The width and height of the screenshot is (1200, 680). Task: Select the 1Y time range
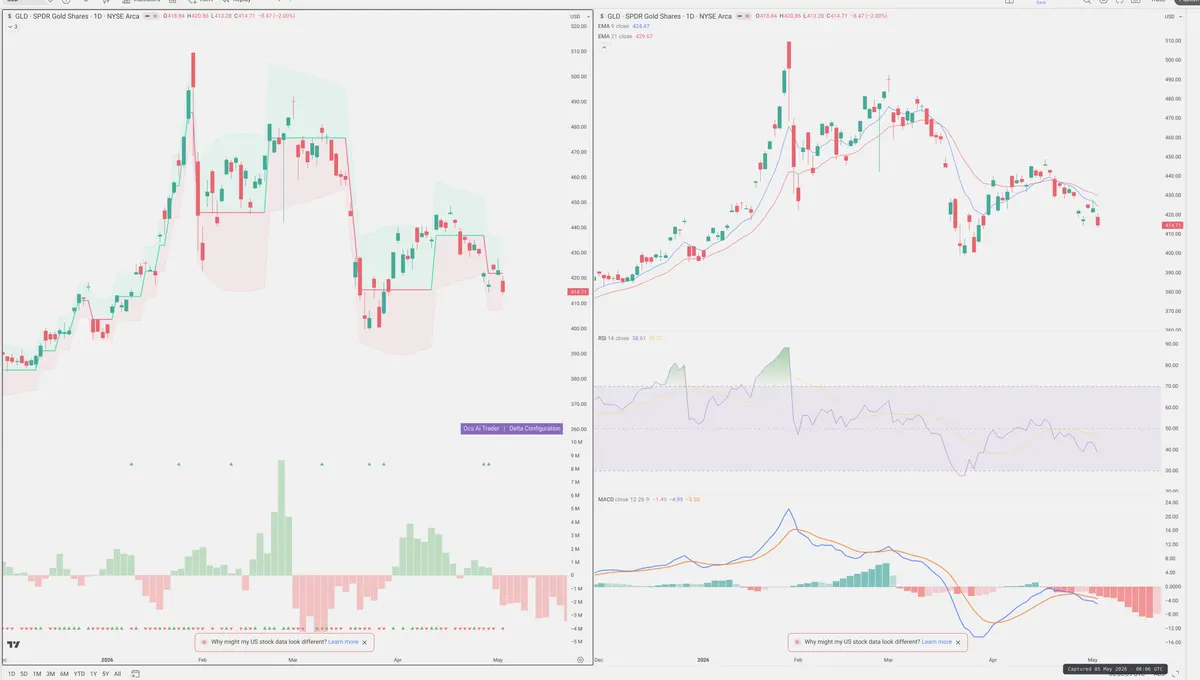[x=93, y=674]
